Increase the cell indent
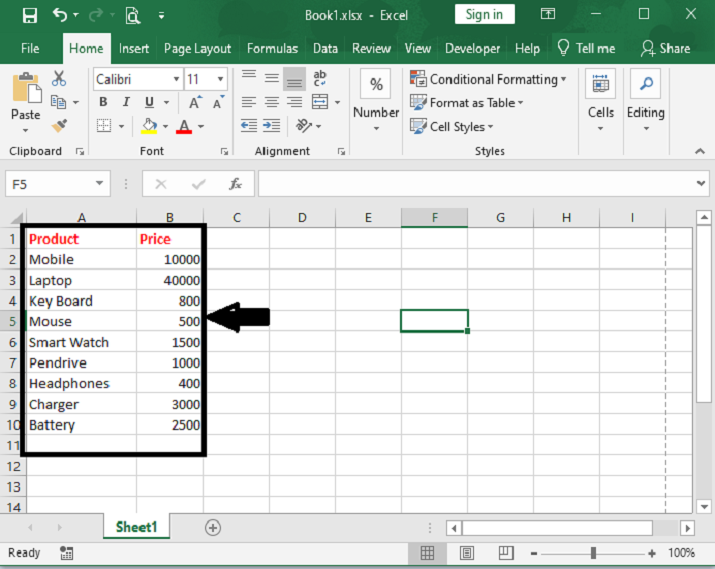The width and height of the screenshot is (715, 569). point(272,125)
